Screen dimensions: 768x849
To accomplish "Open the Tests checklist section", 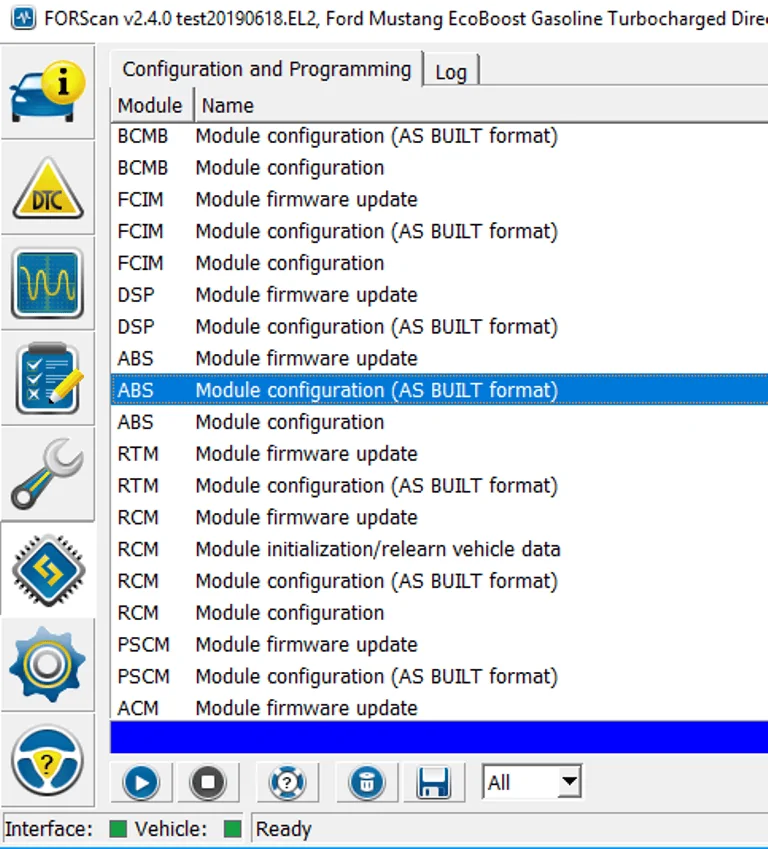I will click(x=48, y=378).
